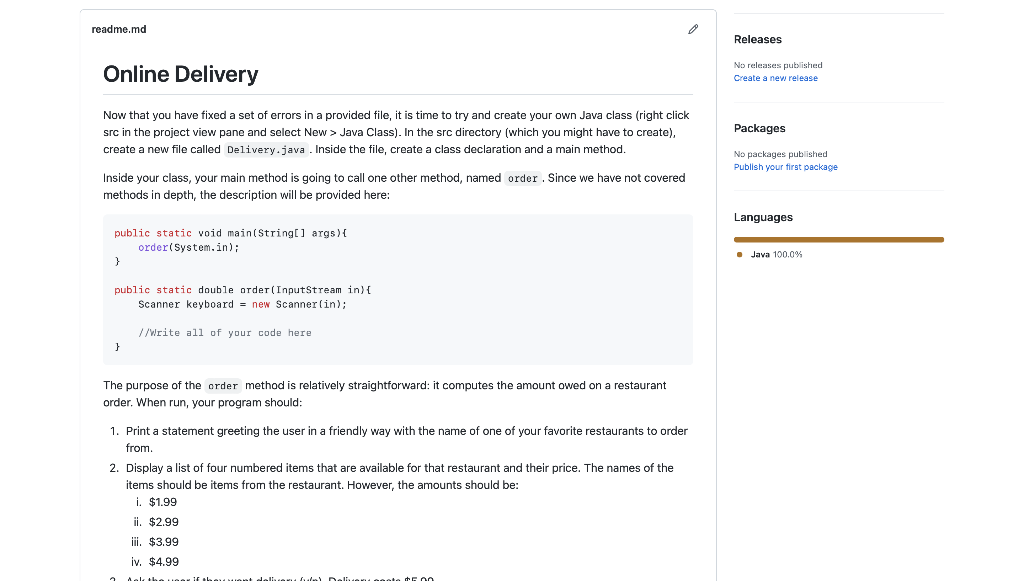Screen dimensions: 1024x581
Task: Click the Java language progress bar
Action: (839, 240)
